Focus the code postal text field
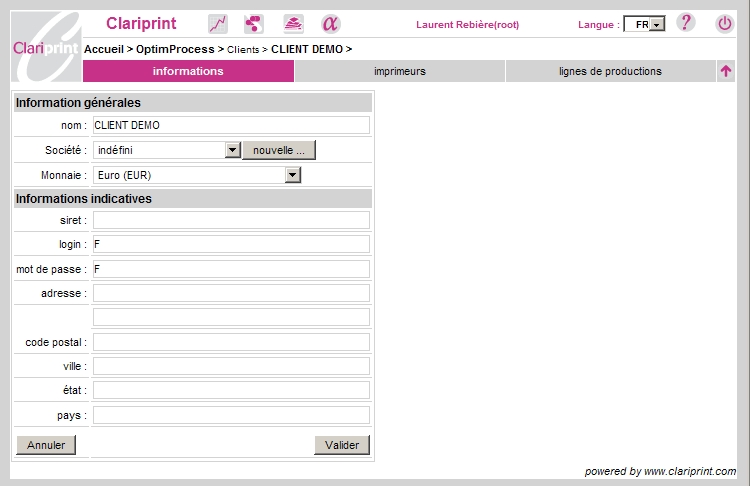 [x=231, y=342]
